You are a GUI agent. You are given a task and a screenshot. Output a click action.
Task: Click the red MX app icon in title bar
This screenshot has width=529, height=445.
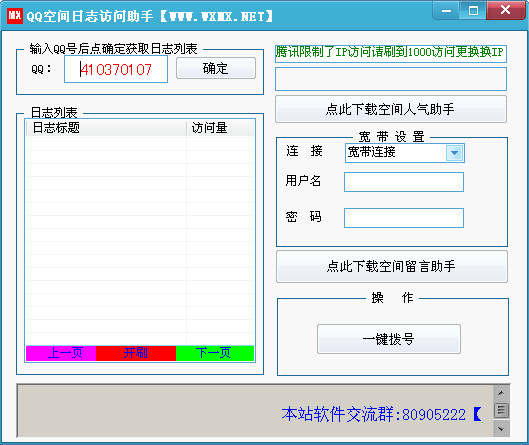pos(15,16)
